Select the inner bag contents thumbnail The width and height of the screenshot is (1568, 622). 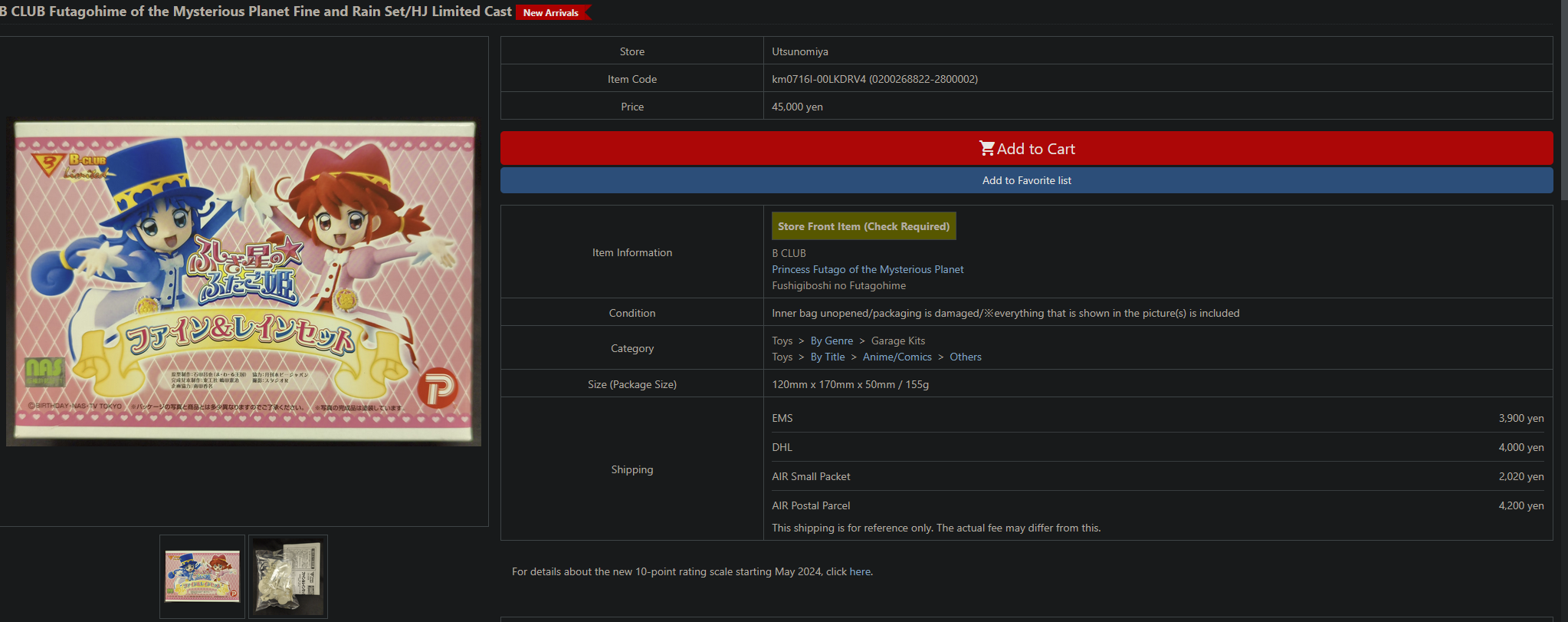click(288, 577)
